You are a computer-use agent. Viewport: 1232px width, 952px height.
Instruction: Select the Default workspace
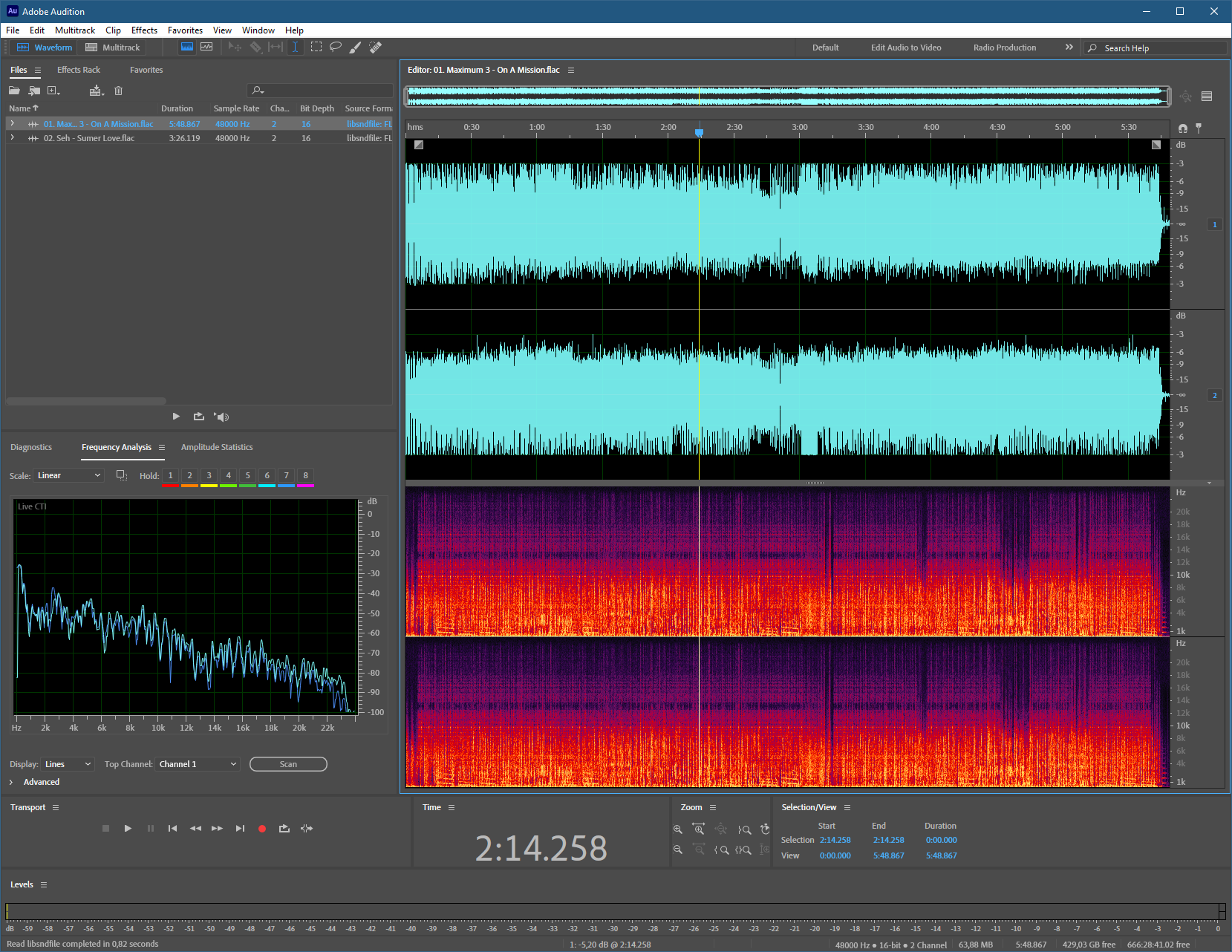[x=825, y=48]
